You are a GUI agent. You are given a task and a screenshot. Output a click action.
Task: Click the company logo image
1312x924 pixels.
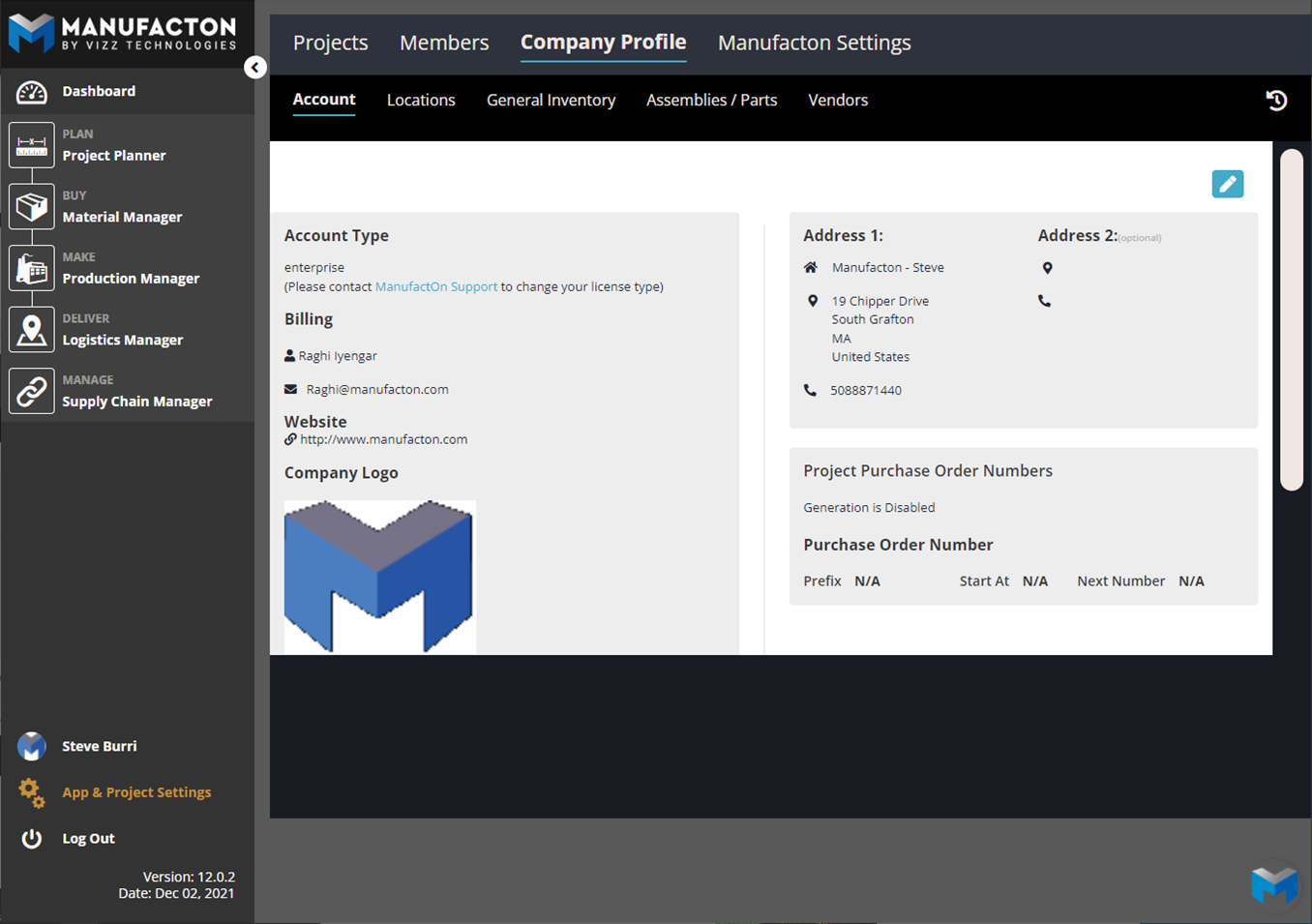click(x=379, y=577)
